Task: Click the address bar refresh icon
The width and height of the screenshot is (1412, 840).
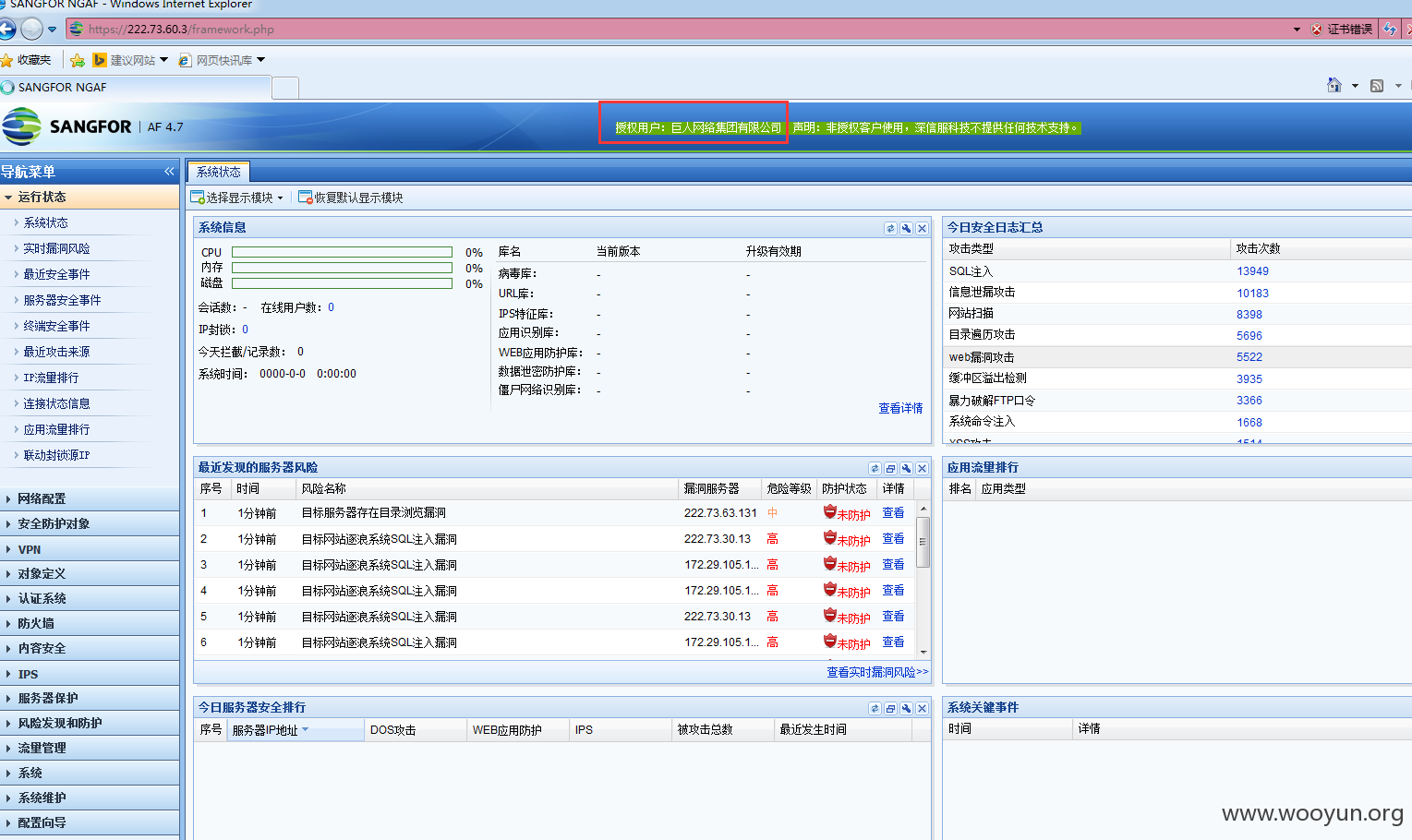Action: pos(1390,29)
